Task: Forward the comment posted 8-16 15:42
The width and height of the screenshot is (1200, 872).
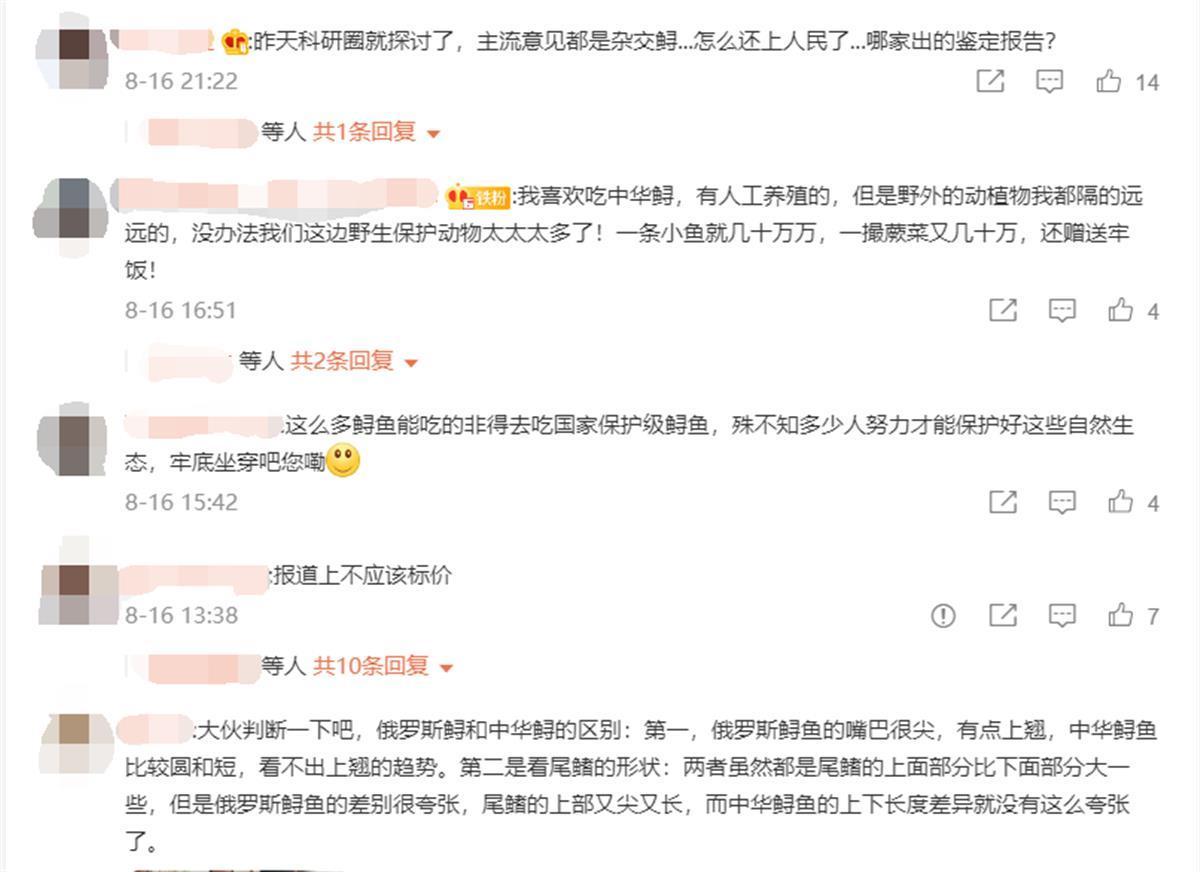Action: (1003, 502)
